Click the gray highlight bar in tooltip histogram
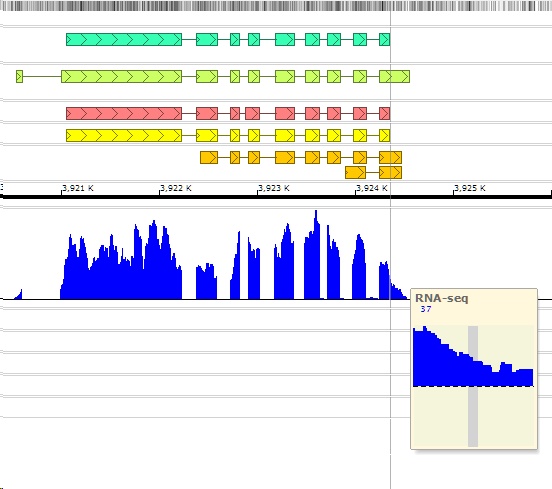Screen dimensions: 552x489 pos(473,386)
